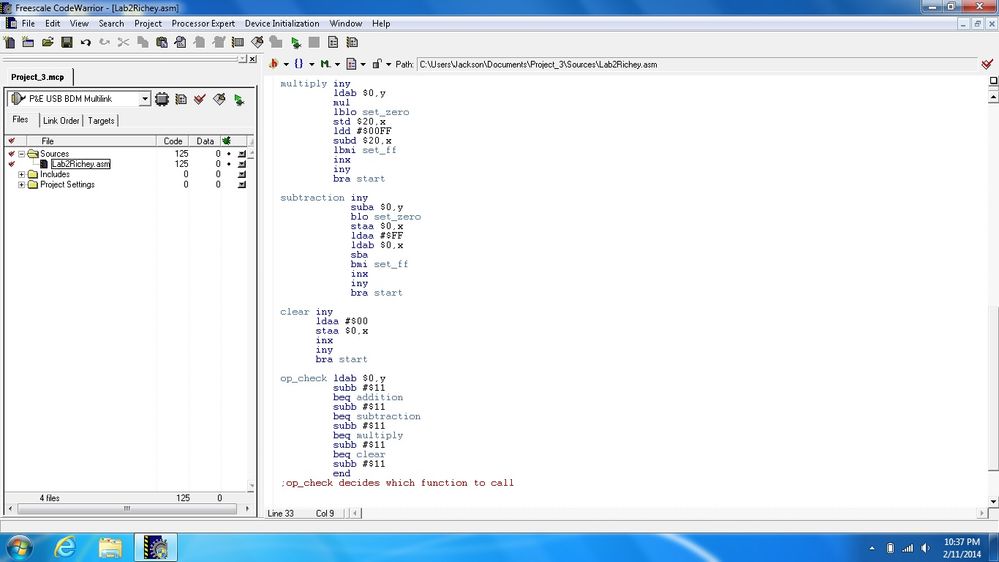The width and height of the screenshot is (999, 562).
Task: Click the red checkmark icon in the project toolbar
Action: tap(200, 99)
